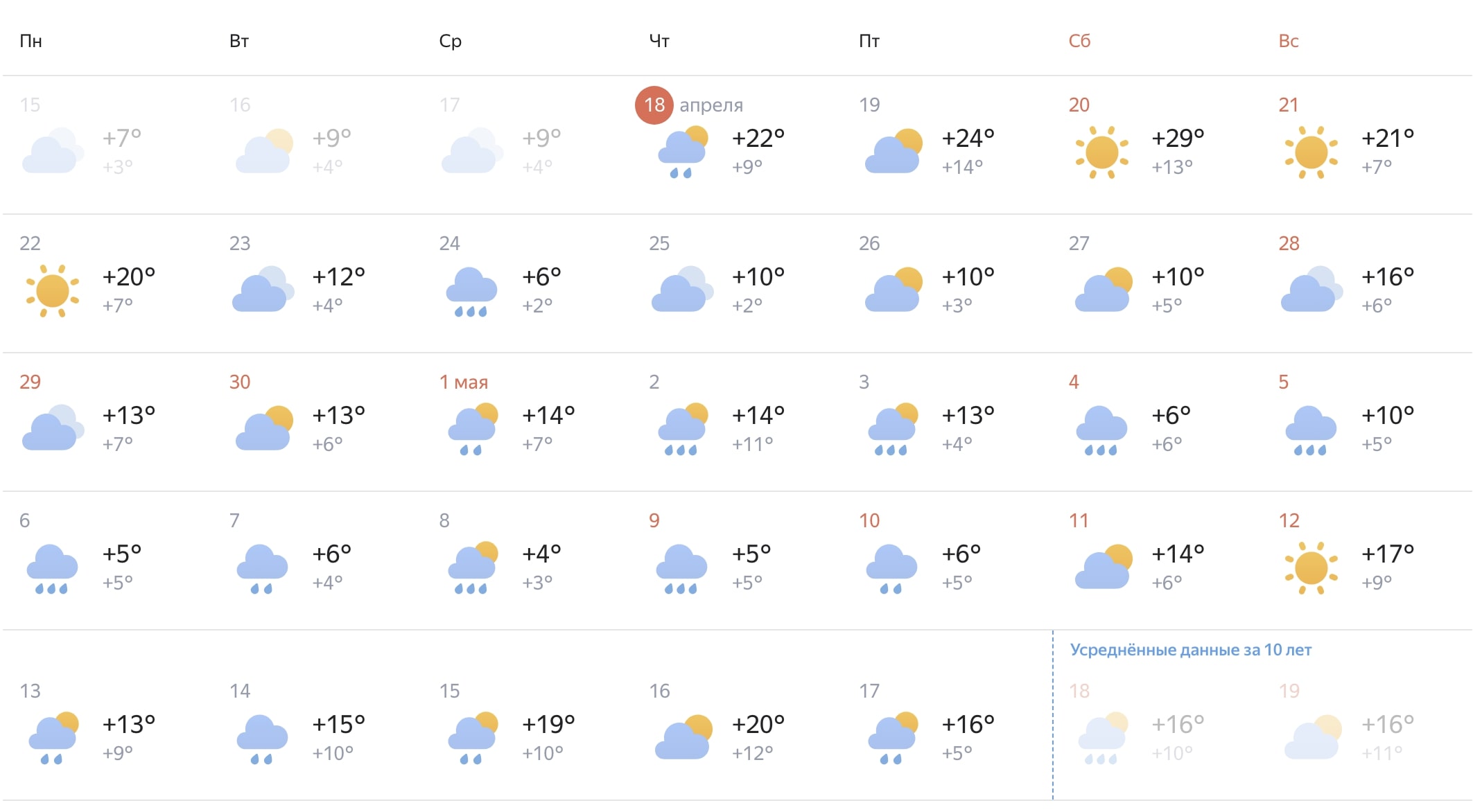Click the date number 28 on Sunday
1482x812 pixels.
pos(1289,244)
